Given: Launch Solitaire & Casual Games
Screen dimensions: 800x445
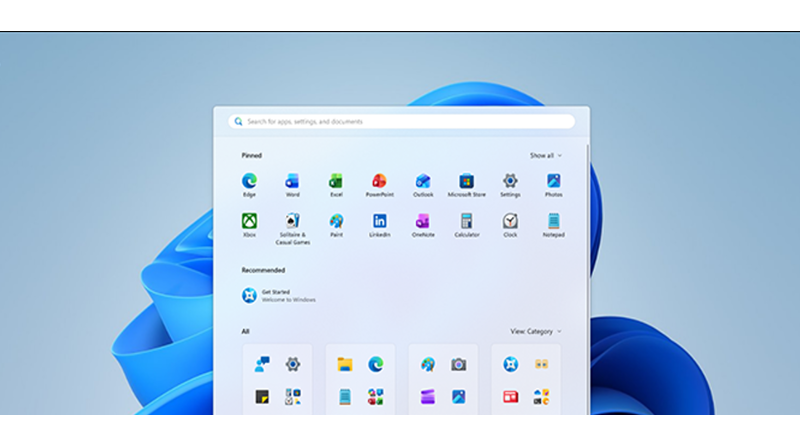Looking at the screenshot, I should 292,229.
